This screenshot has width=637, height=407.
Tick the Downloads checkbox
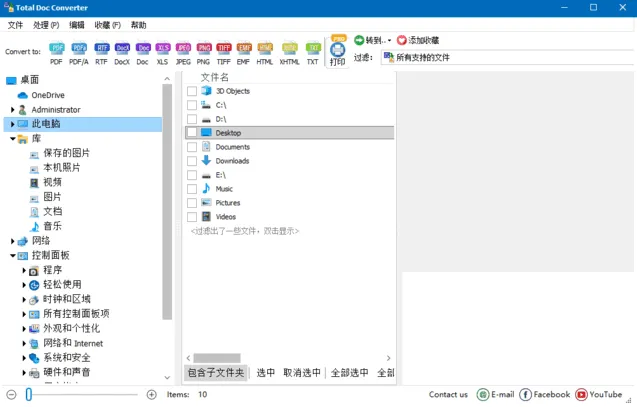click(192, 161)
